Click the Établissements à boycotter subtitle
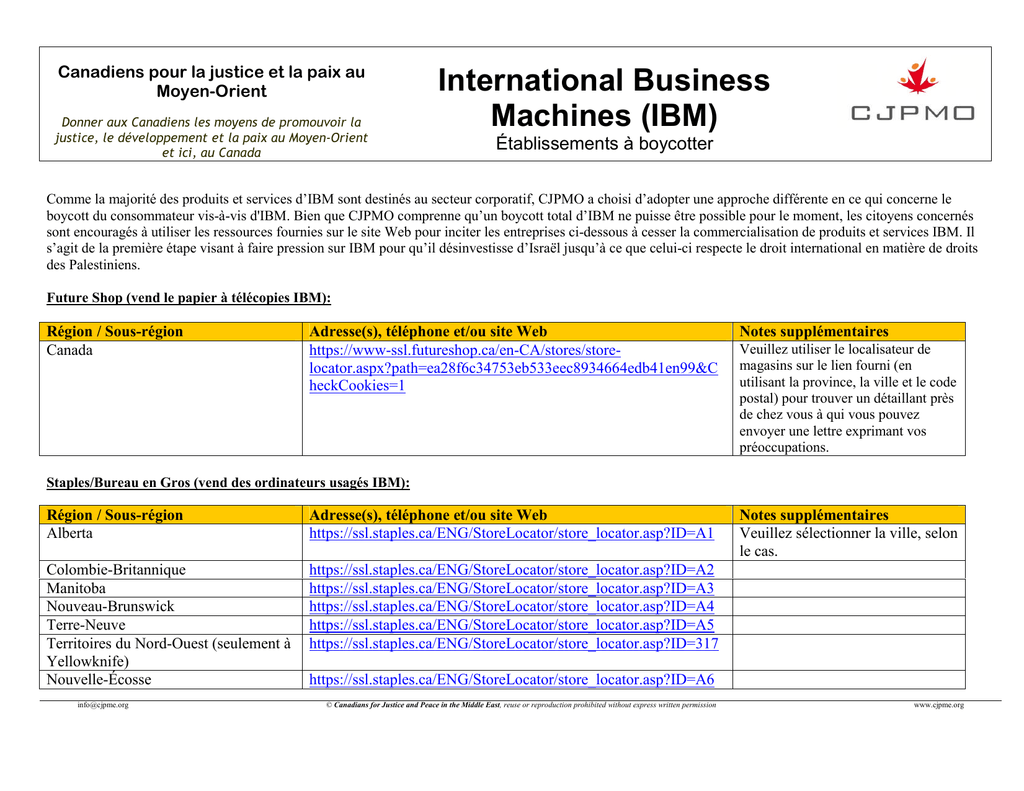 pos(604,144)
